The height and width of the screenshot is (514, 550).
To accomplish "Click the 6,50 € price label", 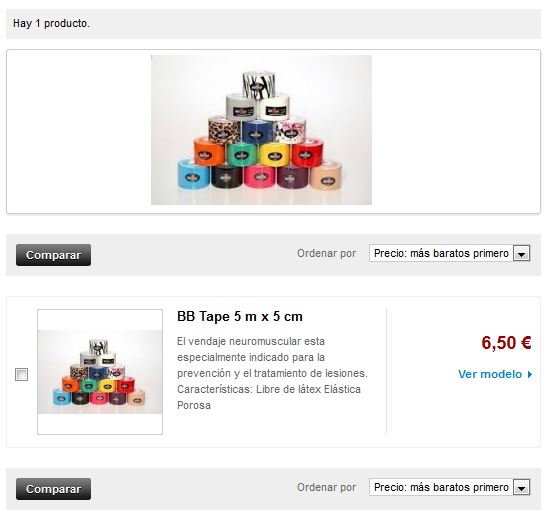I will pyautogui.click(x=506, y=342).
